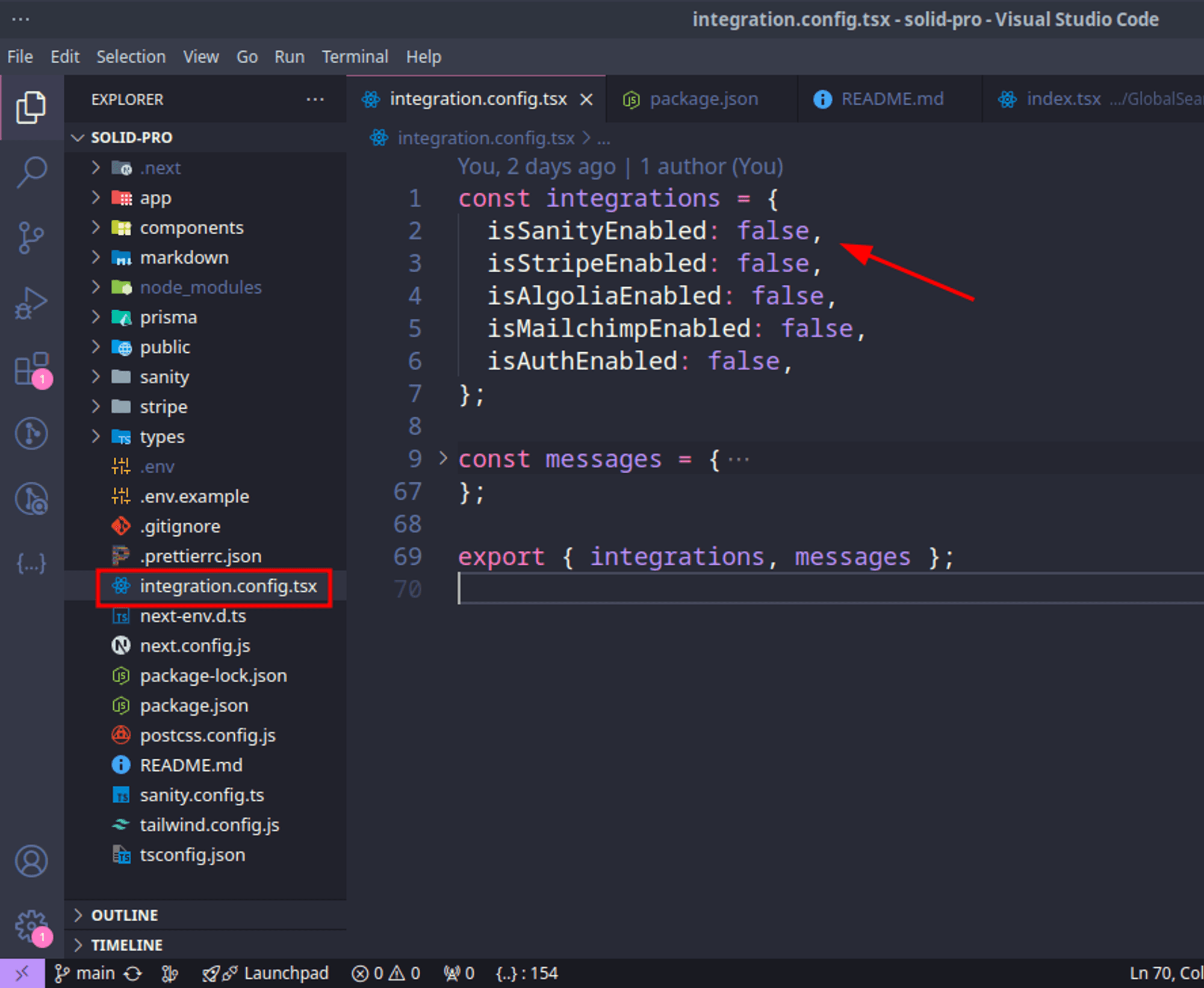The width and height of the screenshot is (1204, 988).
Task: Open tailwind.config.js in the explorer
Action: click(209, 825)
